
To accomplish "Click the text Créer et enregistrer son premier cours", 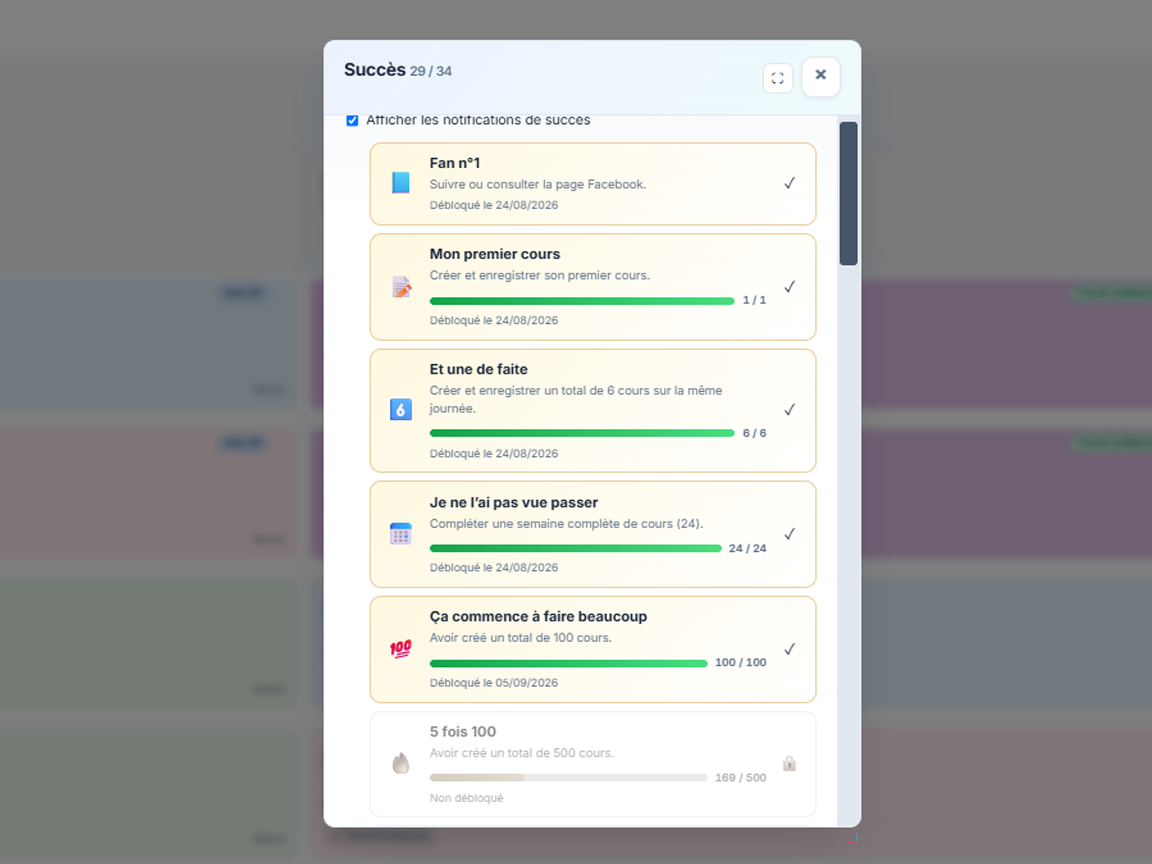I will (x=539, y=276).
